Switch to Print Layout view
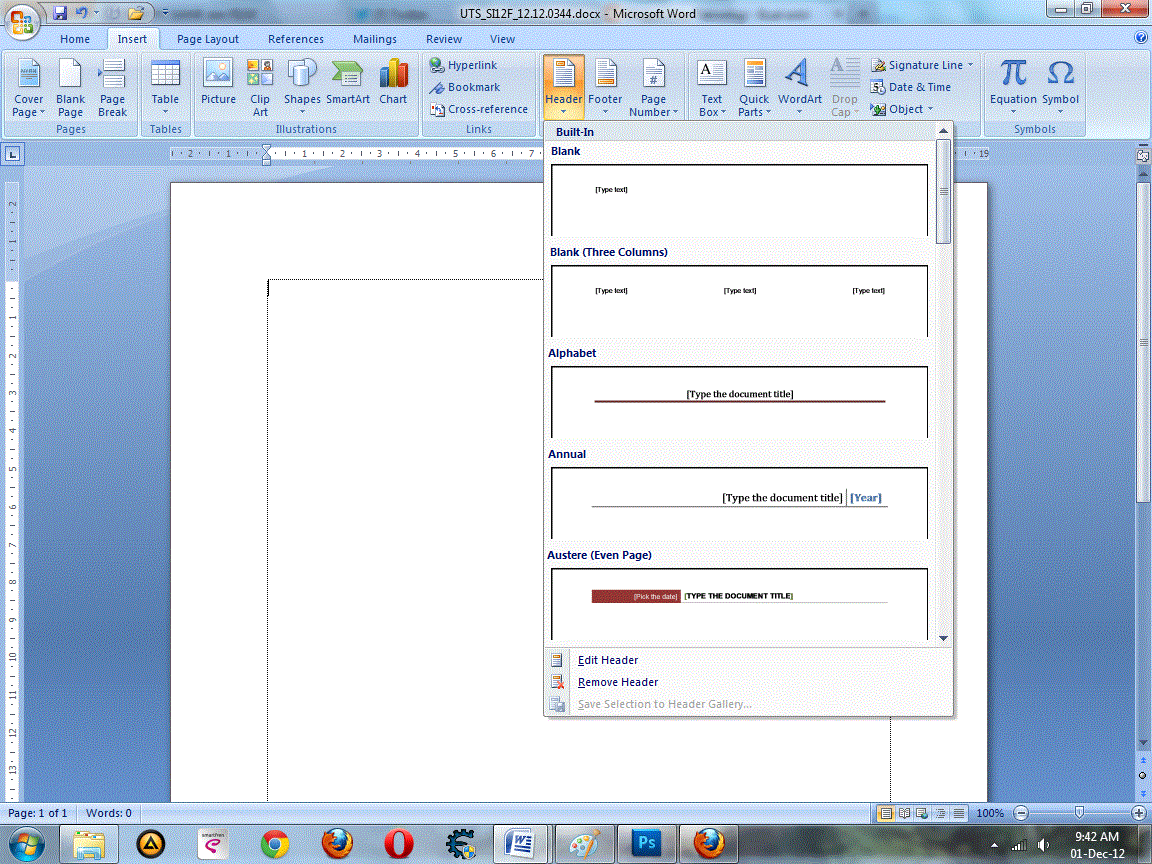1152x864 pixels. [886, 813]
